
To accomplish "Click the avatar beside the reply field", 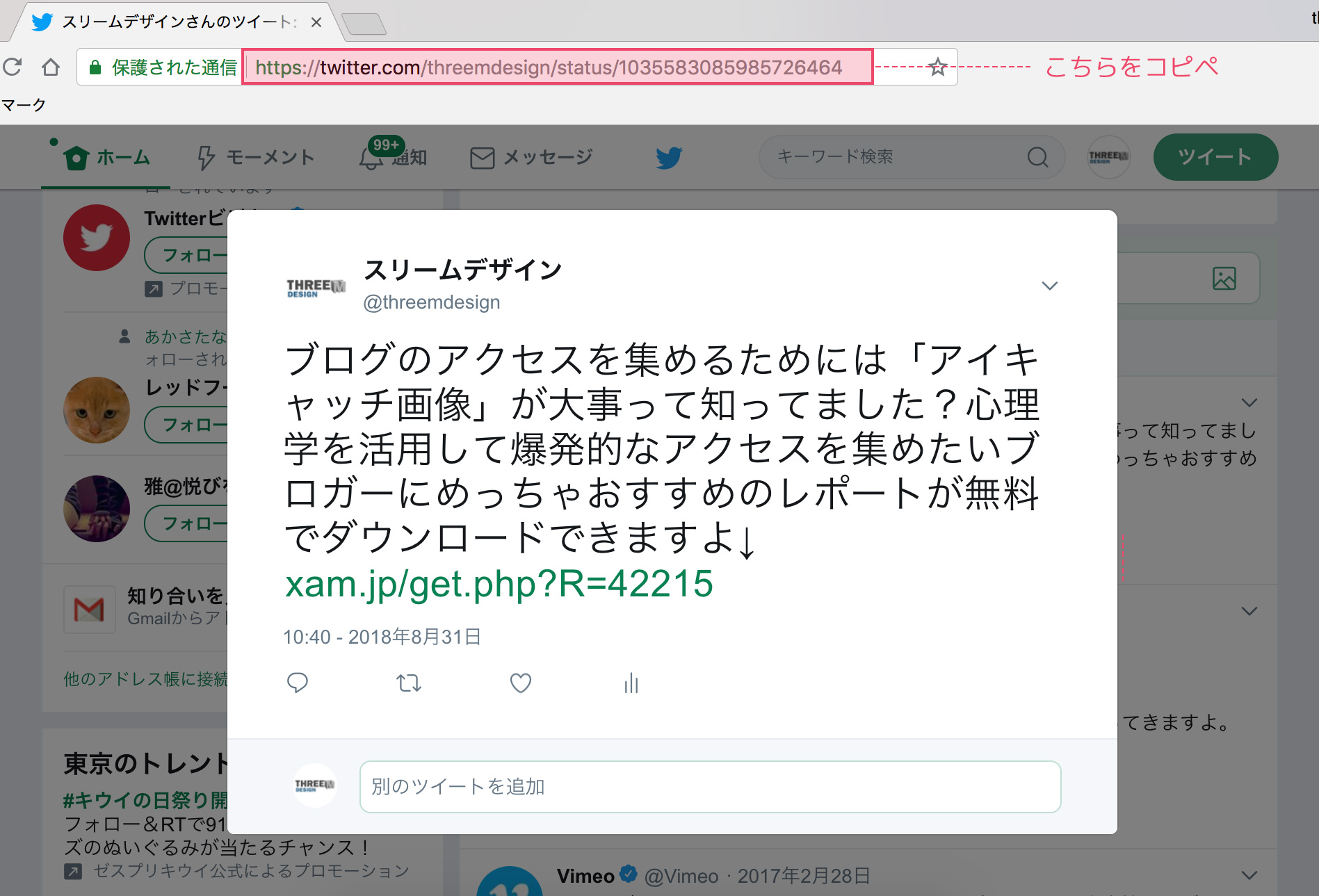I will (x=315, y=785).
